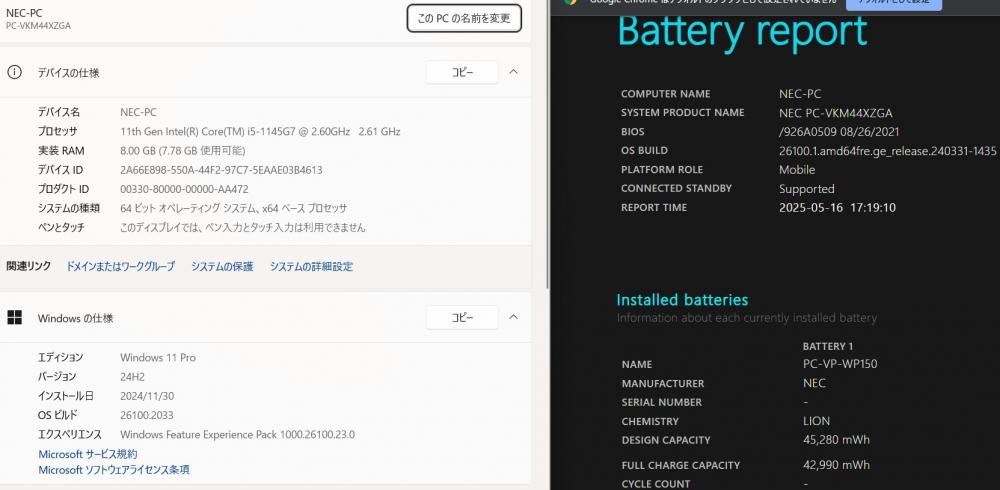Select the Windows 11 Pro edition text
This screenshot has height=490, width=1000.
coord(158,357)
